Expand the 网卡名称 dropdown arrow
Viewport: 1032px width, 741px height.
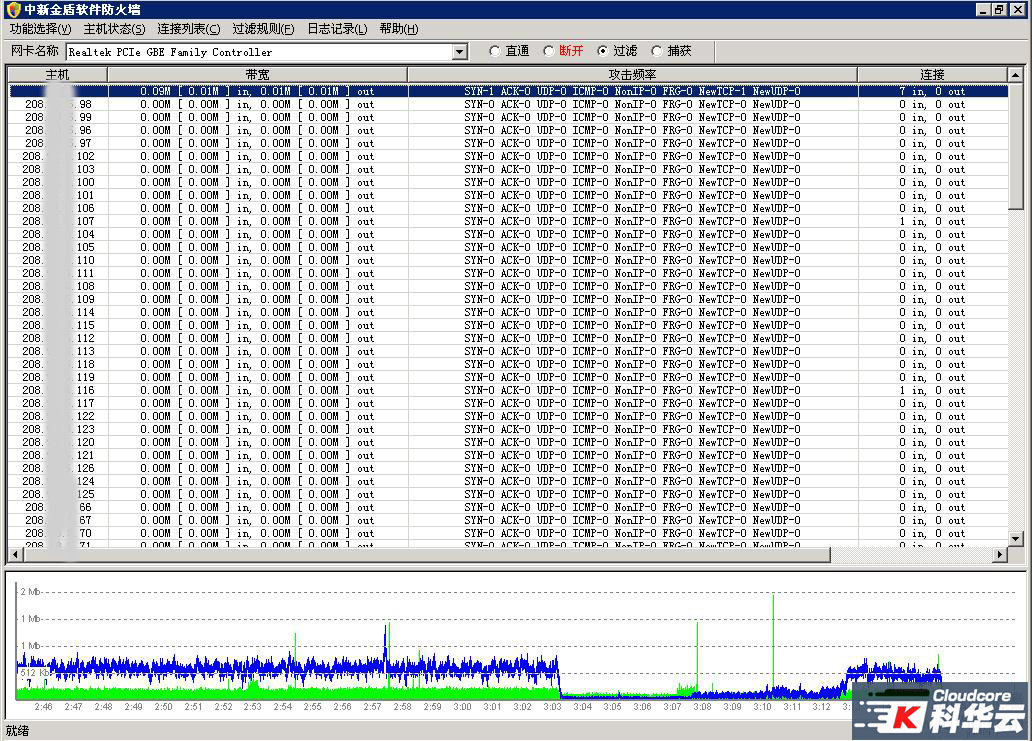pos(460,52)
